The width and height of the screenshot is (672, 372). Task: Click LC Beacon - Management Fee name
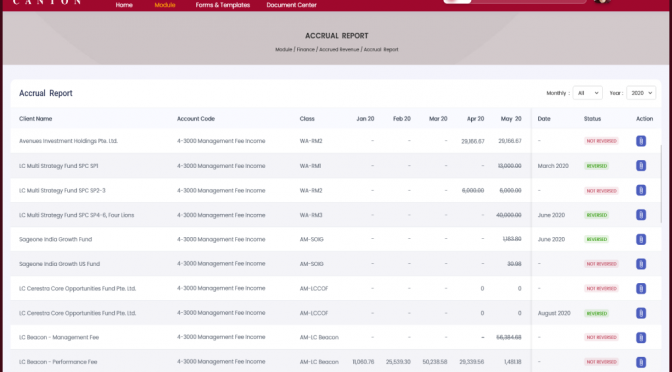coord(59,338)
